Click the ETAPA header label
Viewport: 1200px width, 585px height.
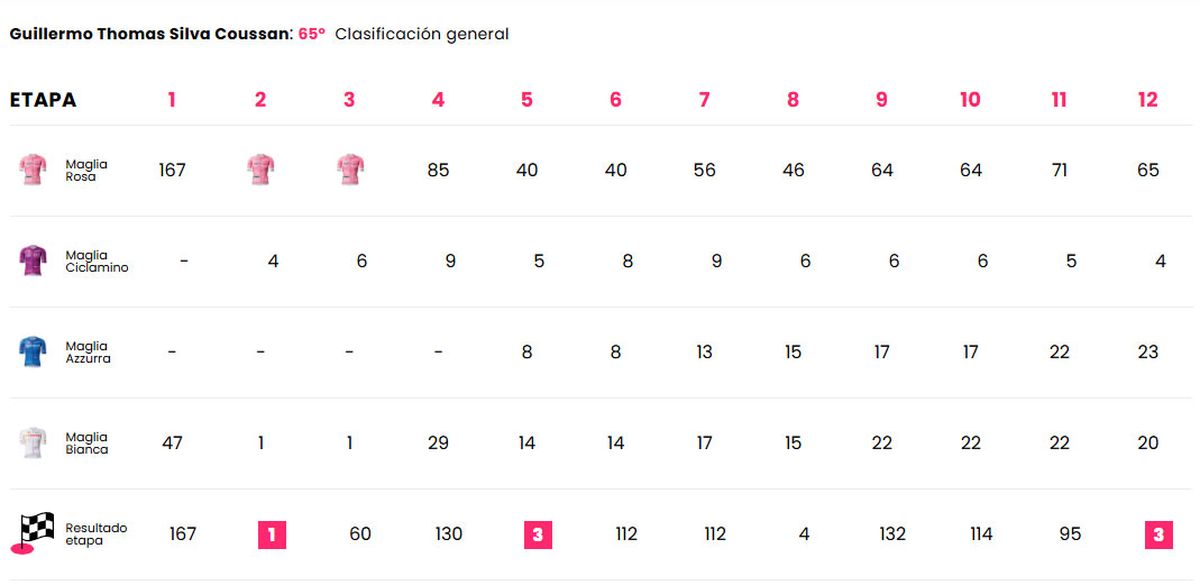coord(43,100)
